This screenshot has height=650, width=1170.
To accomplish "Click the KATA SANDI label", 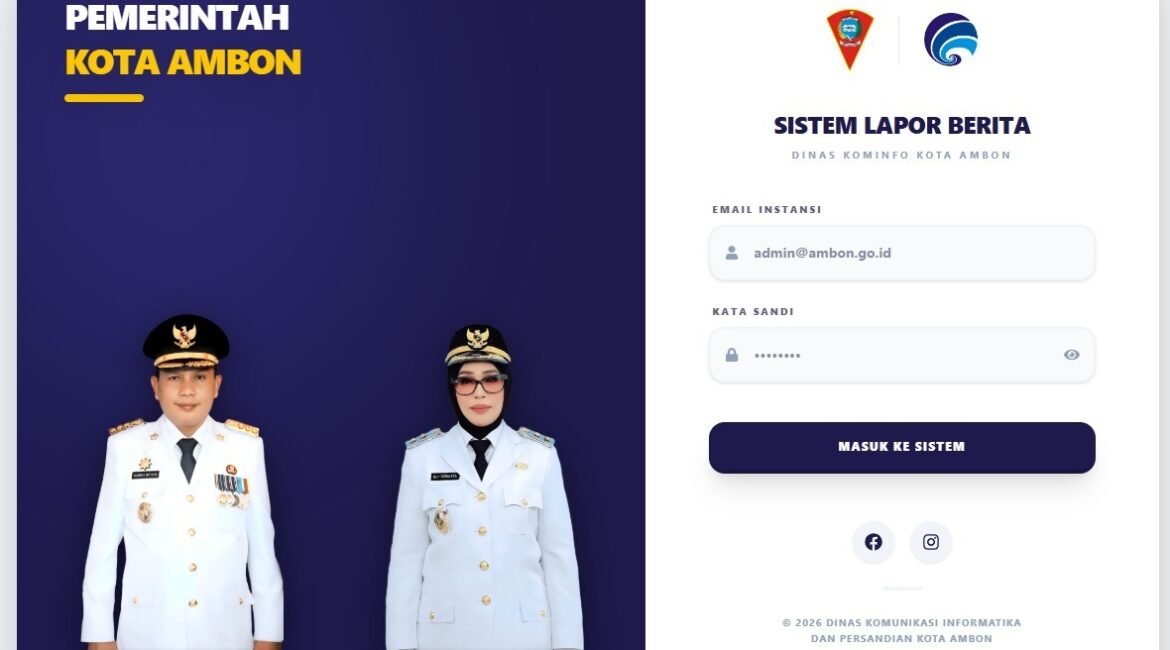I will pyautogui.click(x=753, y=312).
